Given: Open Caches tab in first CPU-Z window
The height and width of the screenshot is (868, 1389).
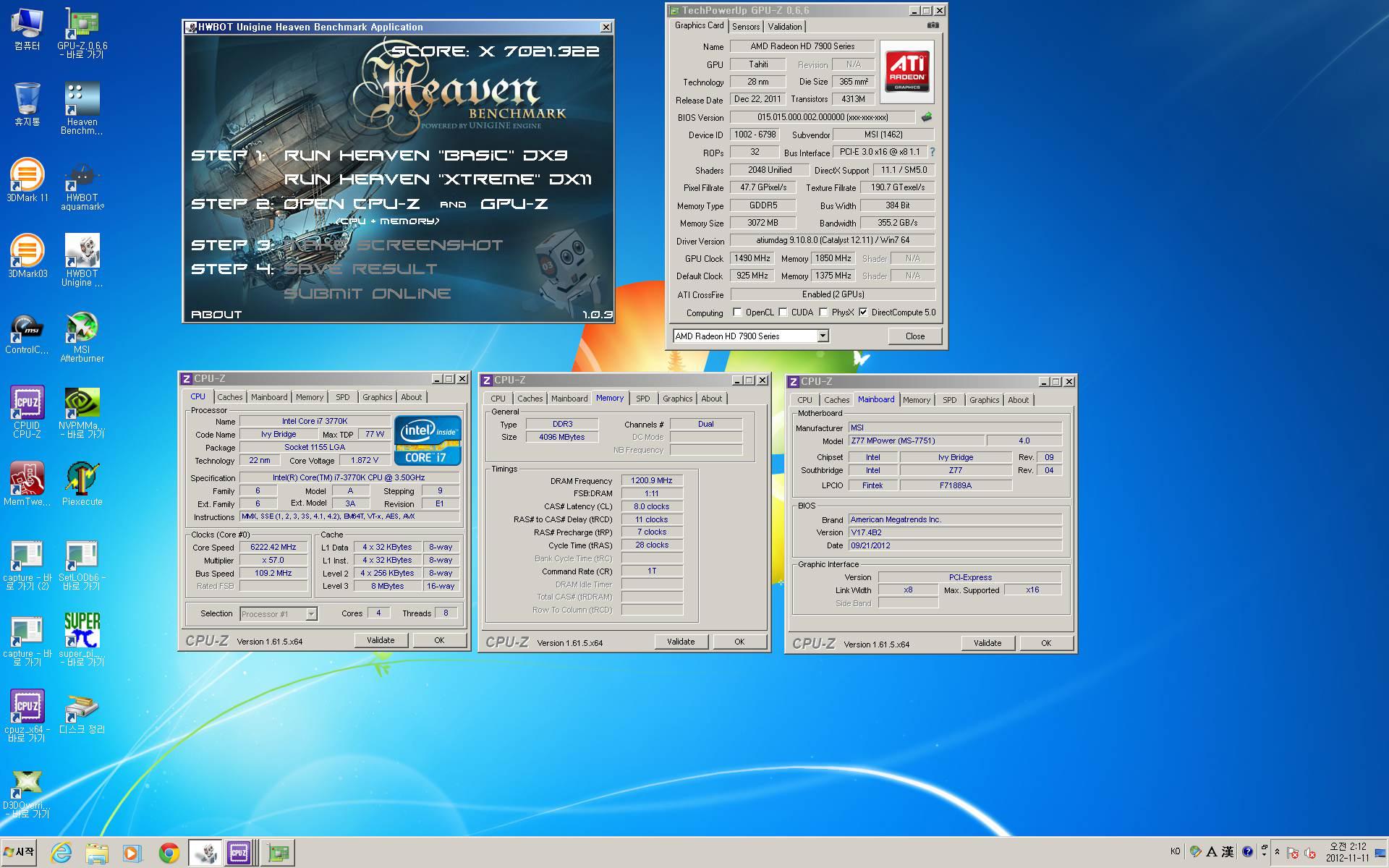Looking at the screenshot, I should 230,397.
